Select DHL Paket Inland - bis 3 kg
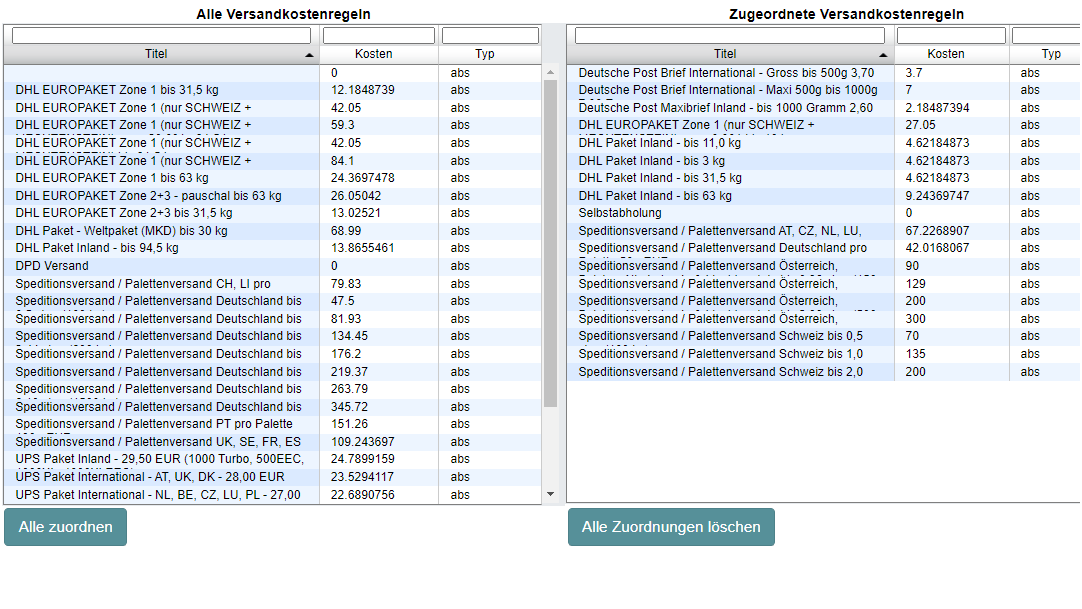This screenshot has height=609, width=1082. click(x=823, y=161)
